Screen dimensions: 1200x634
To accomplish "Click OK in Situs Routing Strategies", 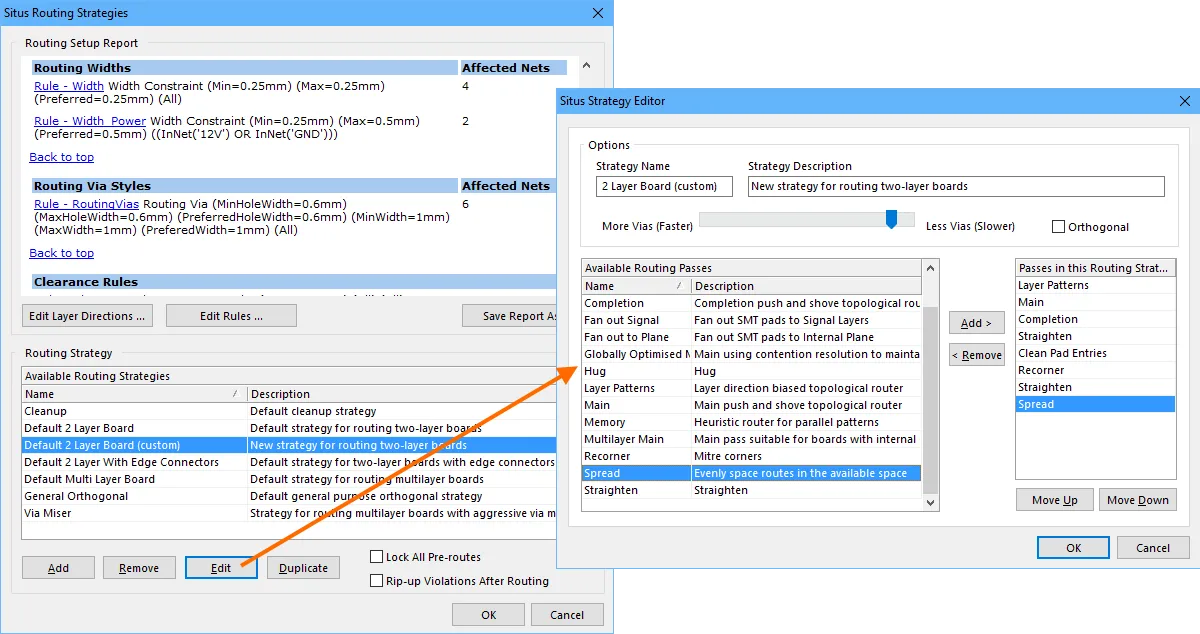I will [x=488, y=615].
